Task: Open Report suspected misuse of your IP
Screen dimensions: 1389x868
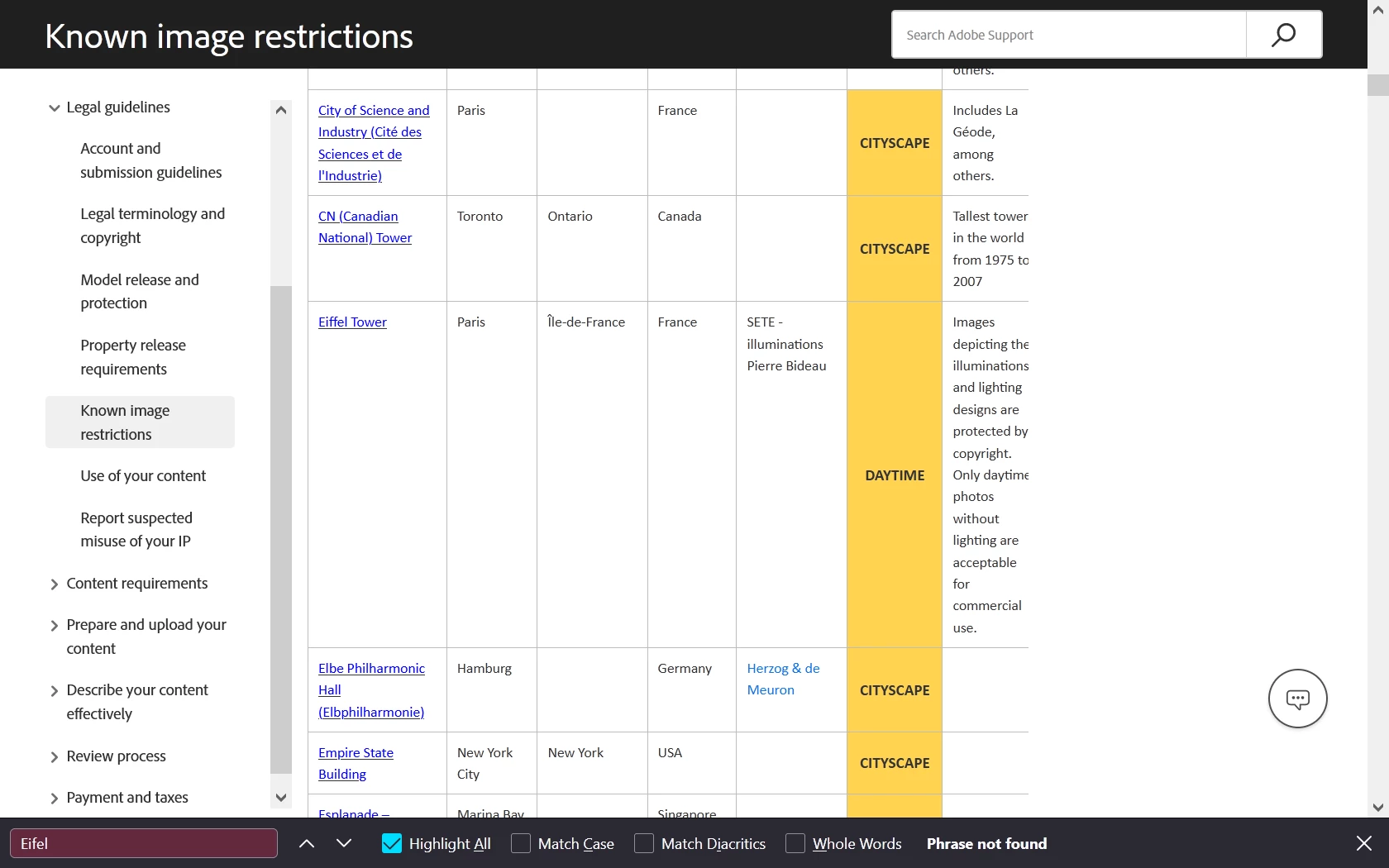Action: point(136,529)
